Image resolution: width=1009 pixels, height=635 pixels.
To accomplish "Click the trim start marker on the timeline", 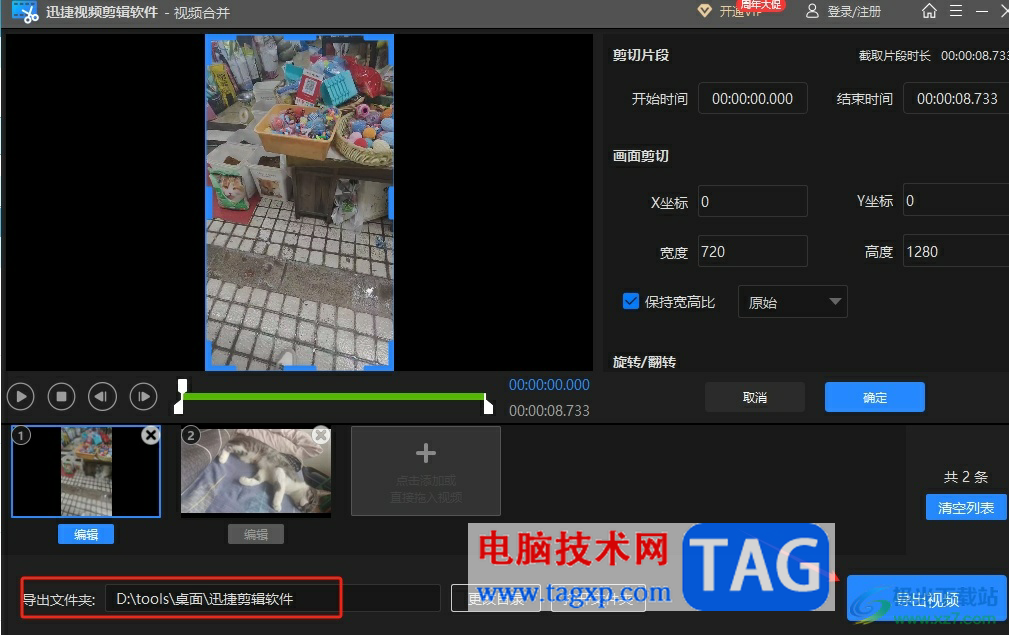I will point(180,396).
